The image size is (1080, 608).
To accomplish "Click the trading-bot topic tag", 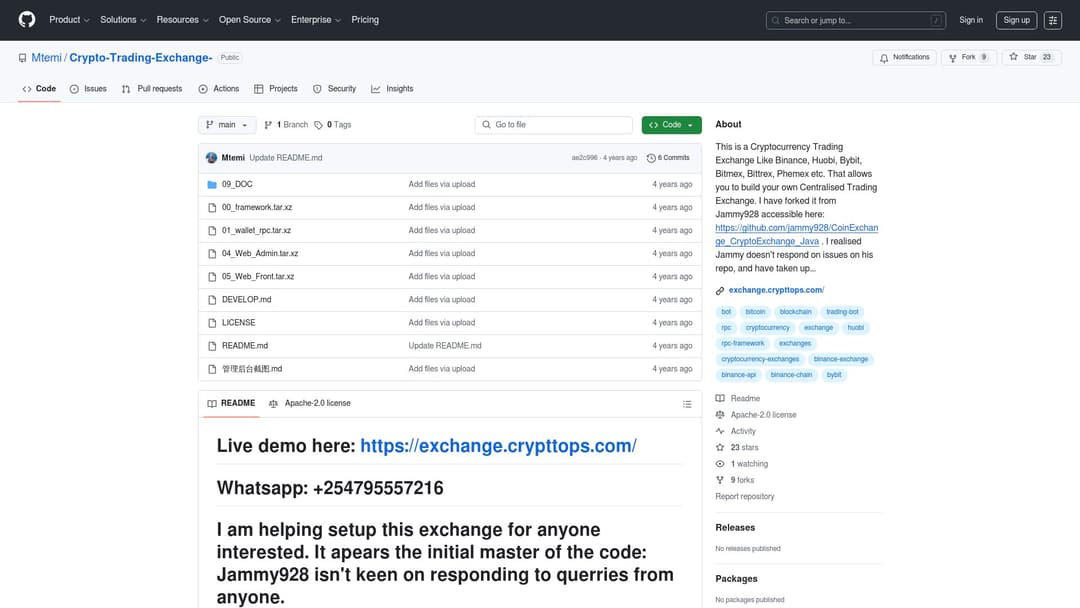I will [842, 312].
